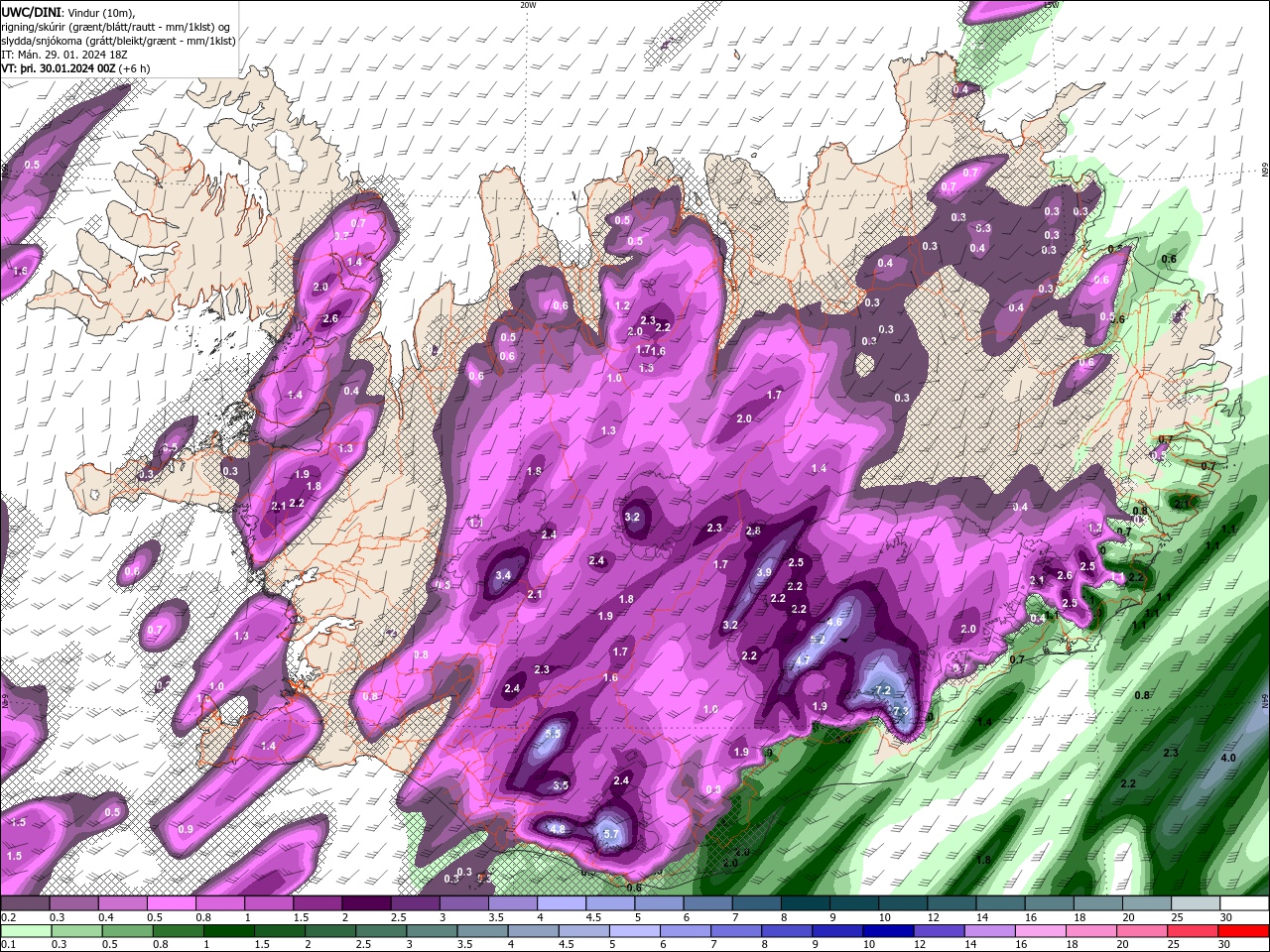Click the 7.3 precipitation value on map
The width and height of the screenshot is (1270, 952).
tap(901, 711)
